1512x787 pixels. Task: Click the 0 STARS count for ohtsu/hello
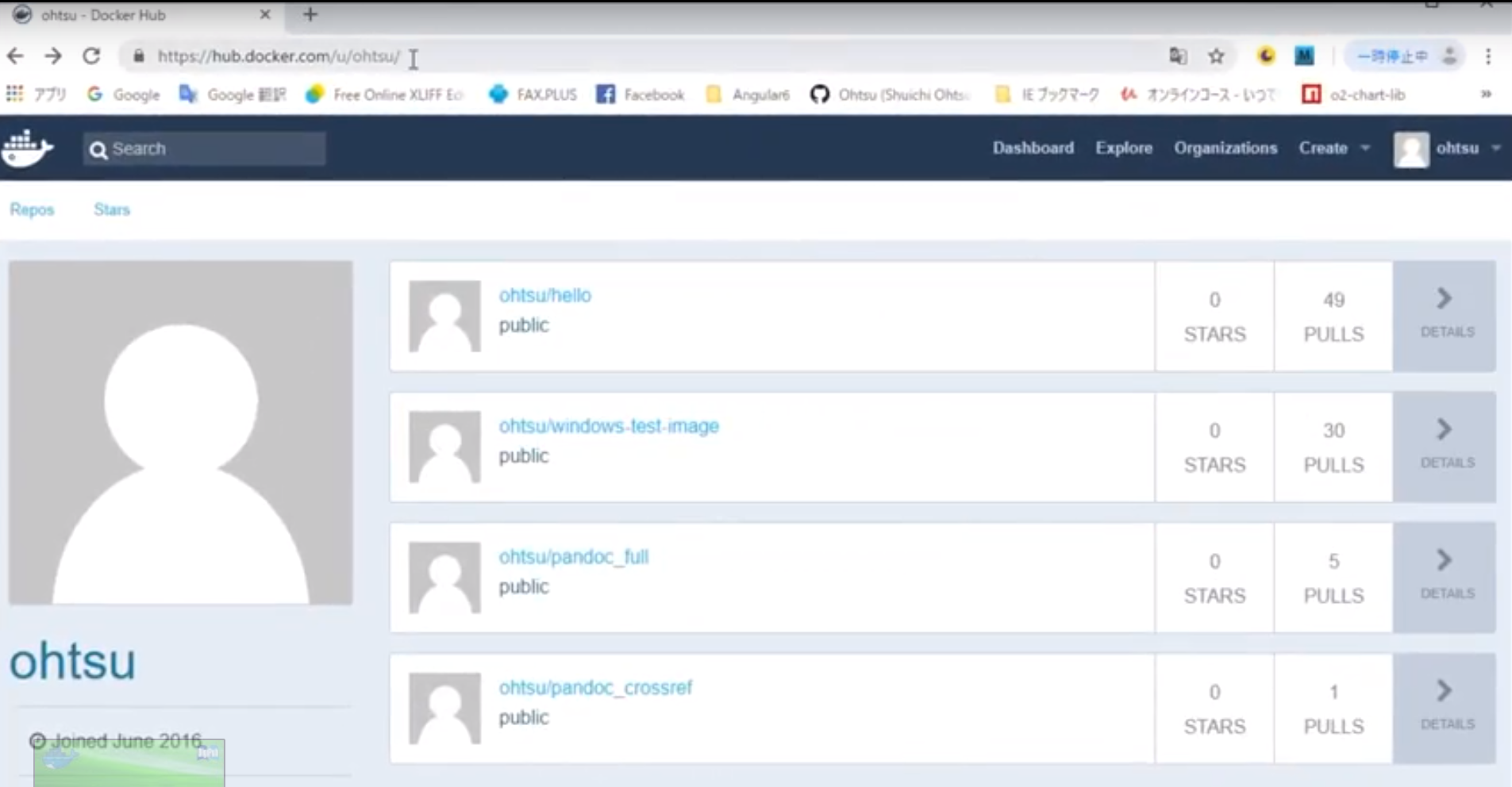pyautogui.click(x=1214, y=317)
